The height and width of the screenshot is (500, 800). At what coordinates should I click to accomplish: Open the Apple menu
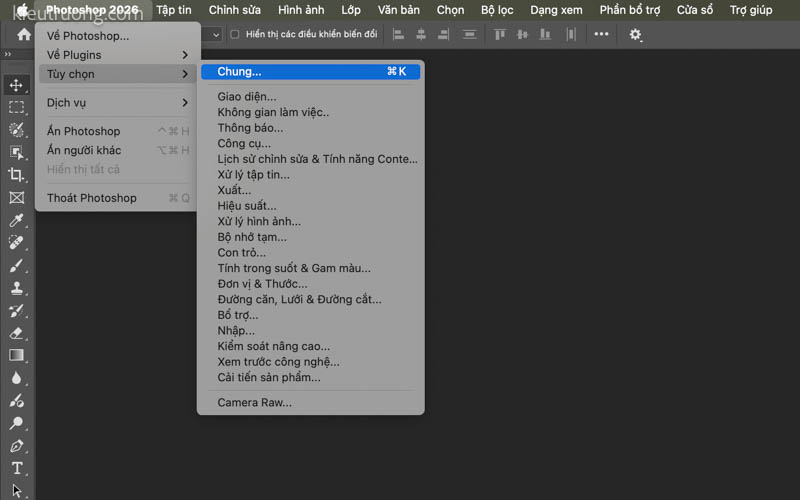click(21, 10)
